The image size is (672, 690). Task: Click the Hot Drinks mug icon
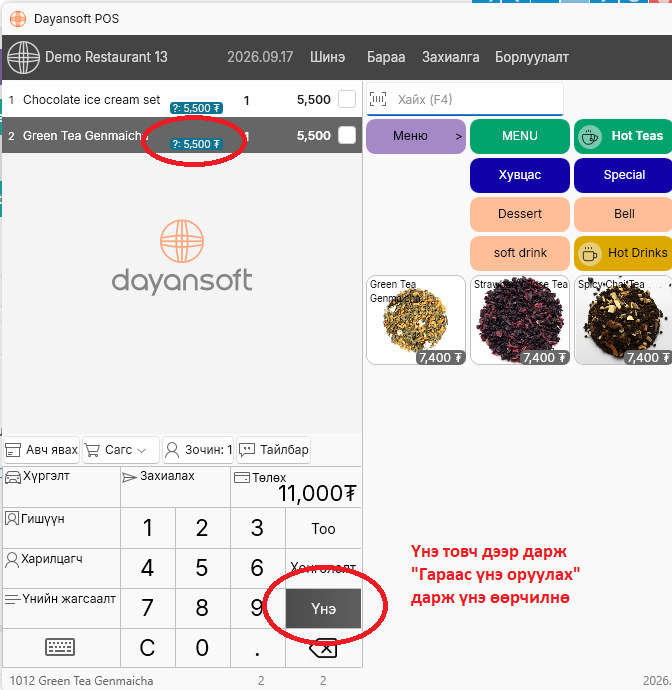click(589, 254)
